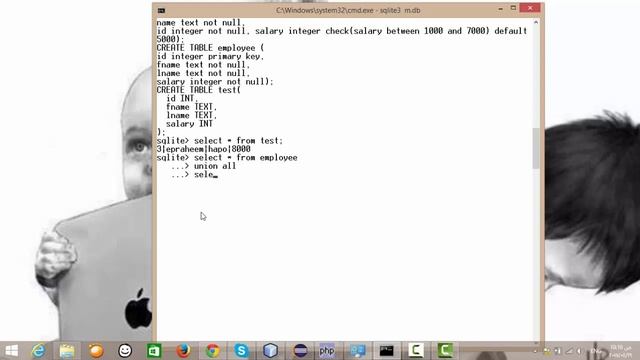Open the green Store icon in taskbar
The image size is (640, 360).
(x=154, y=351)
